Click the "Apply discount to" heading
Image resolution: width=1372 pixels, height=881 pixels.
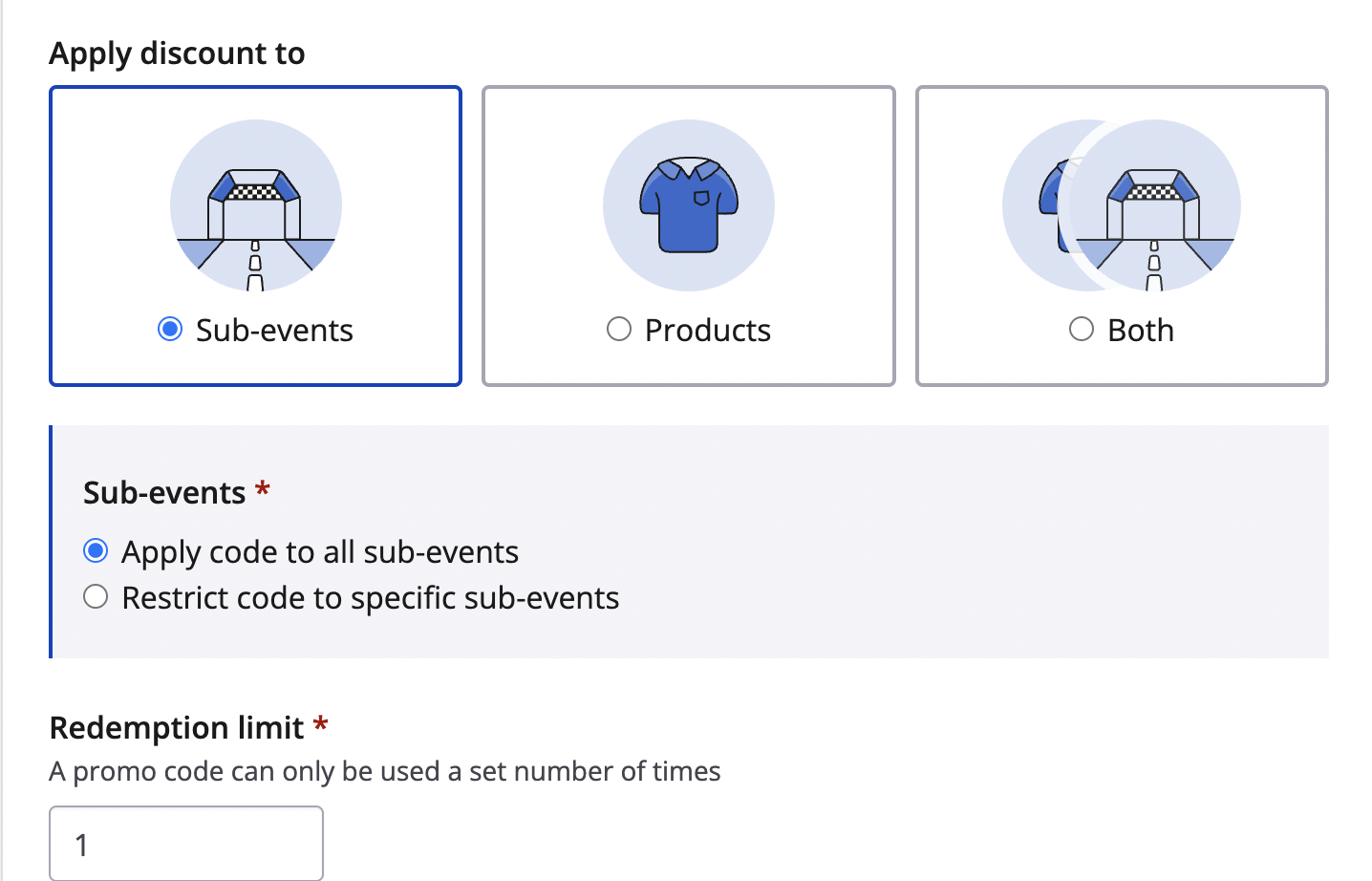point(177,54)
